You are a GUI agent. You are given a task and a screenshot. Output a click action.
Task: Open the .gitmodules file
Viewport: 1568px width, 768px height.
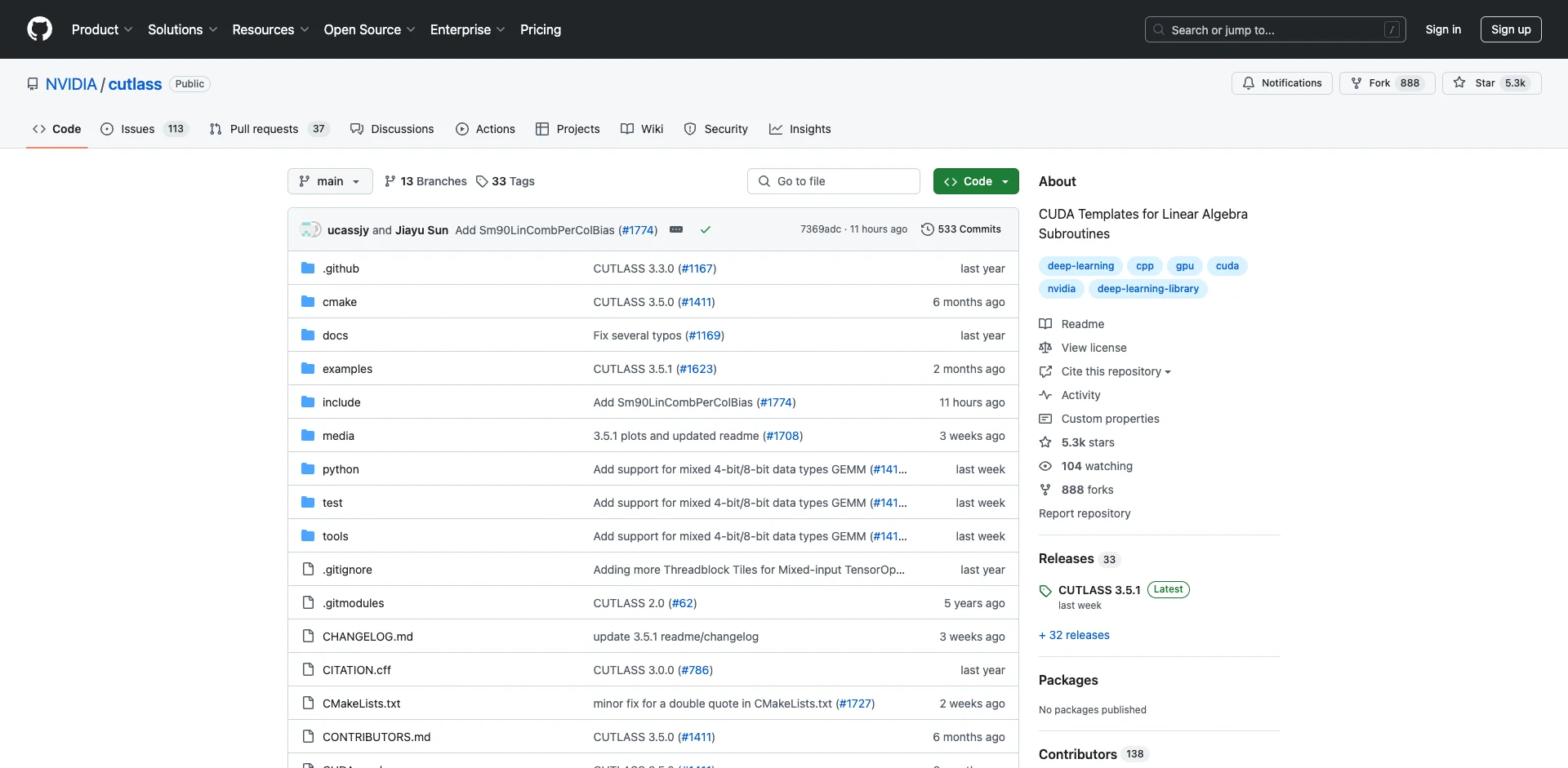(x=353, y=603)
